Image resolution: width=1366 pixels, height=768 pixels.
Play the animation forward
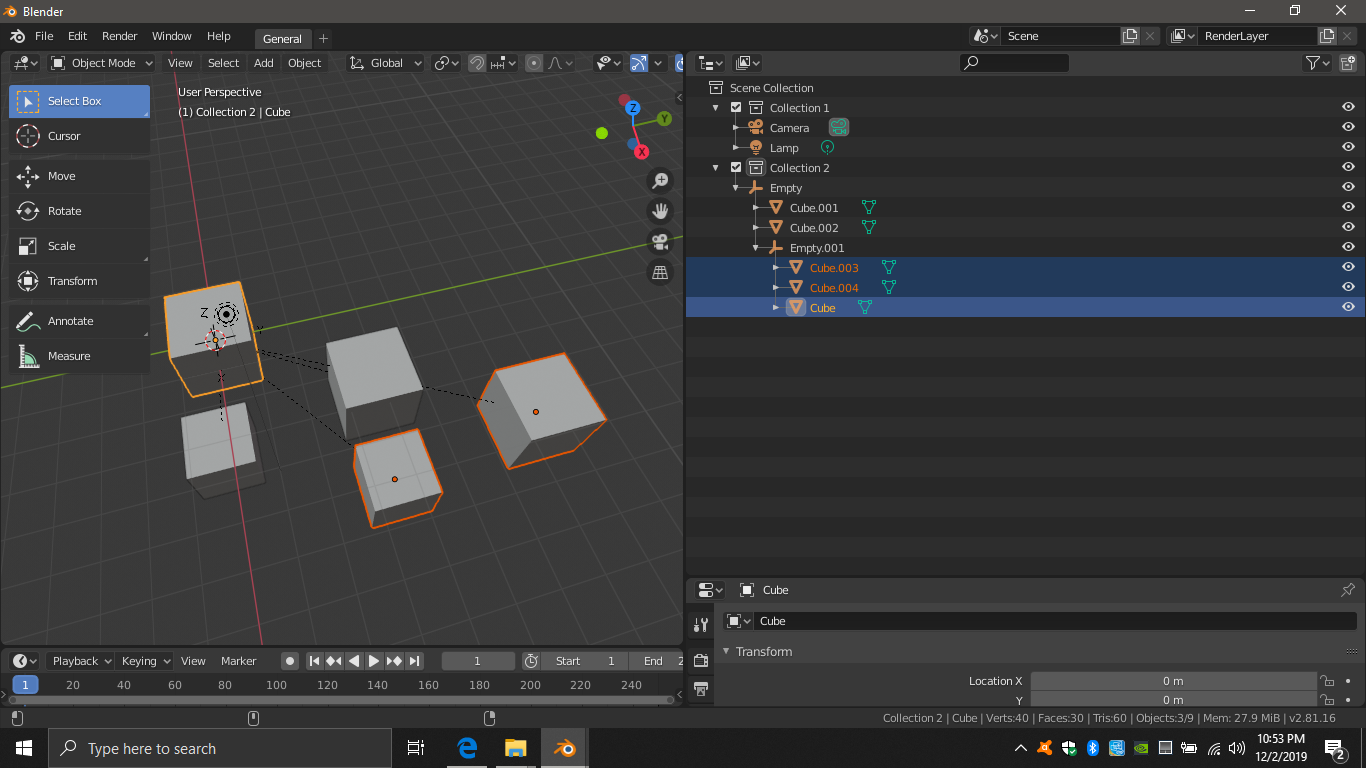click(x=374, y=661)
